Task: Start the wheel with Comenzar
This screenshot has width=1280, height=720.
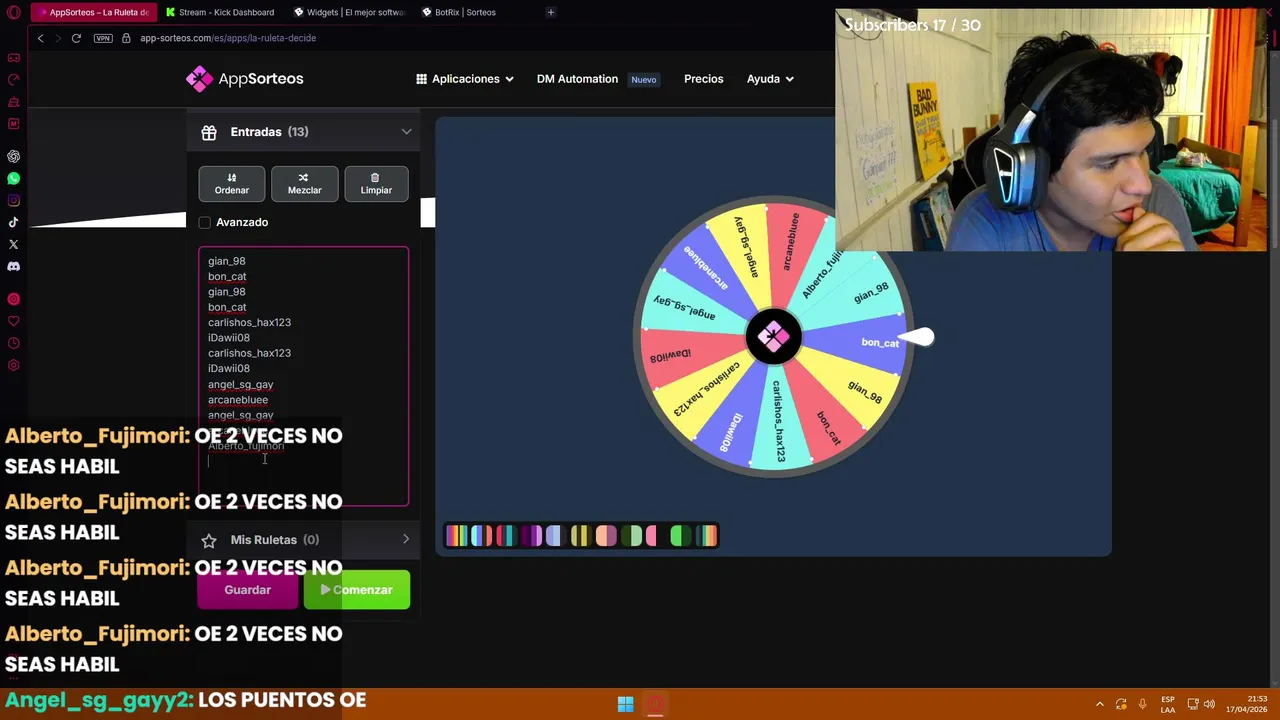Action: click(x=357, y=590)
